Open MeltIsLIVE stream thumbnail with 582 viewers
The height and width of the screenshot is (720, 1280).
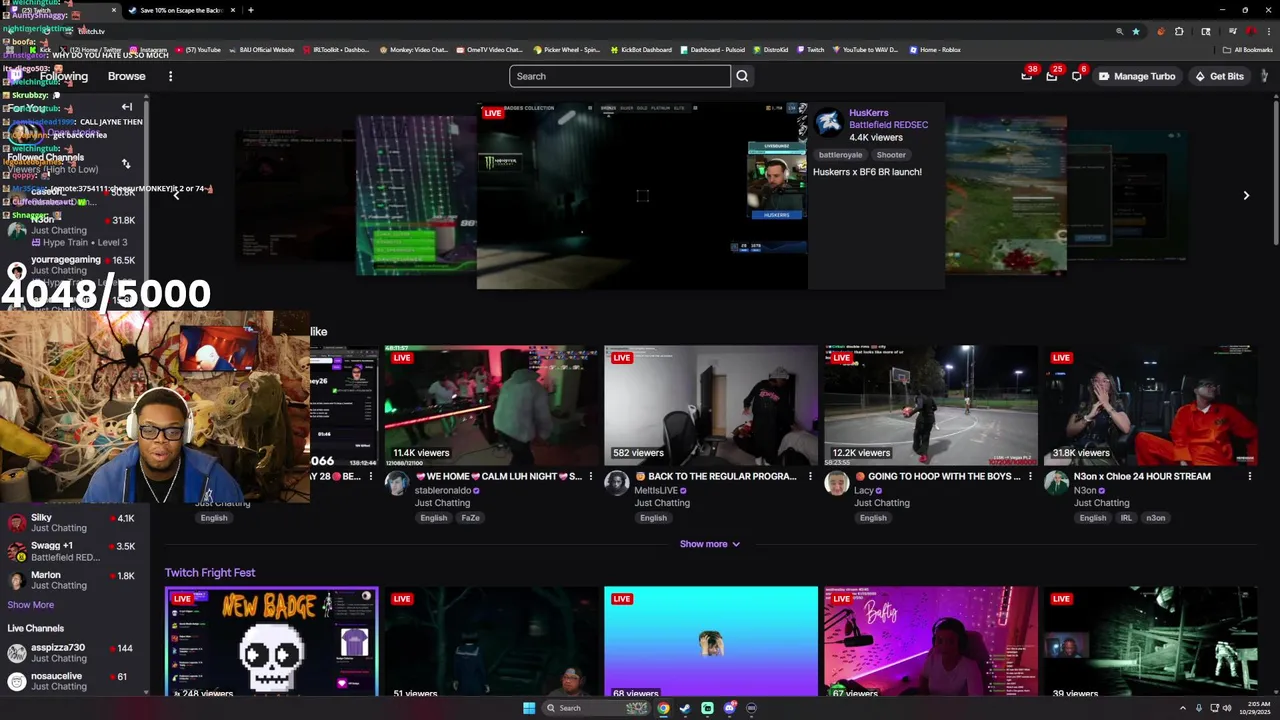coord(711,406)
